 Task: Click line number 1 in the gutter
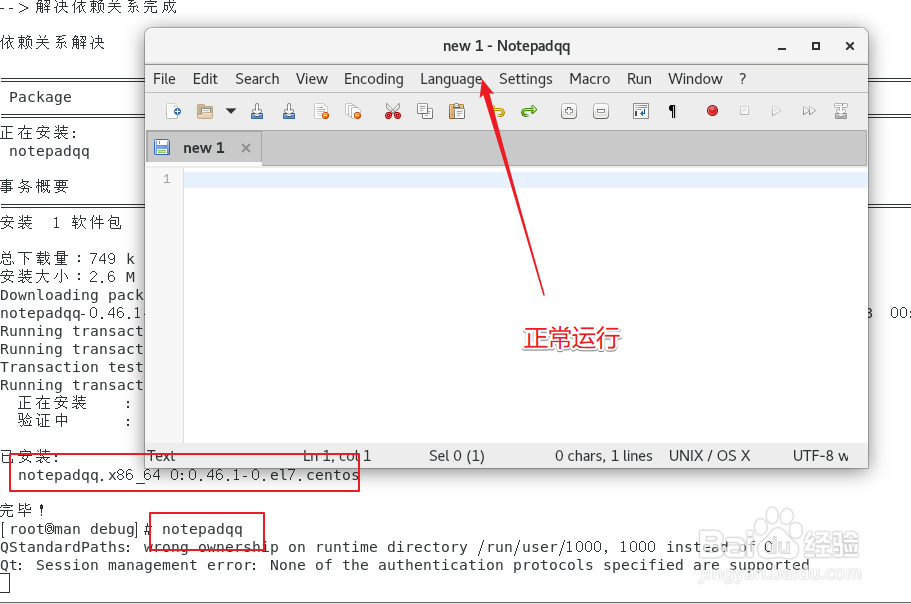(167, 179)
